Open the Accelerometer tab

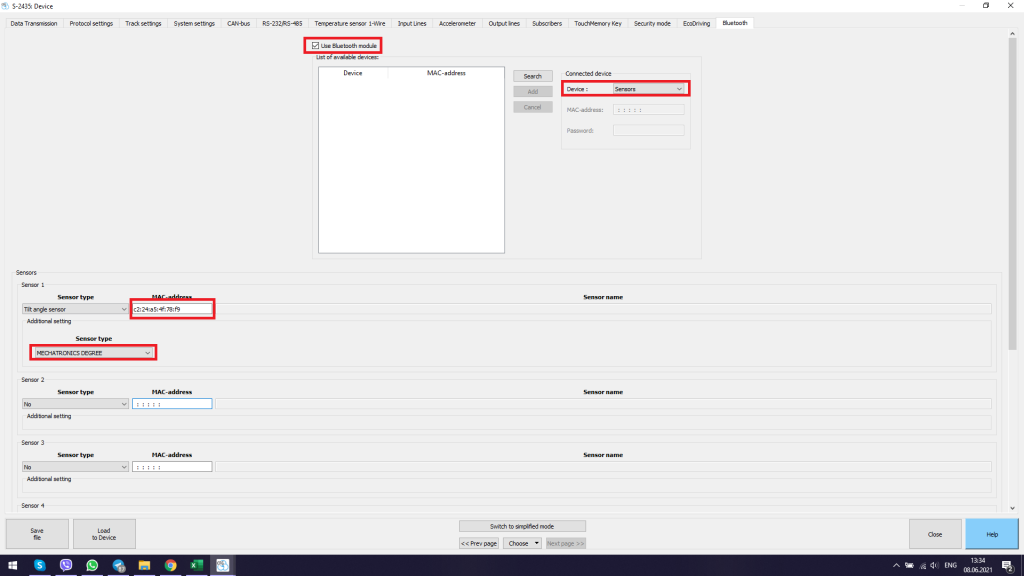[x=457, y=23]
